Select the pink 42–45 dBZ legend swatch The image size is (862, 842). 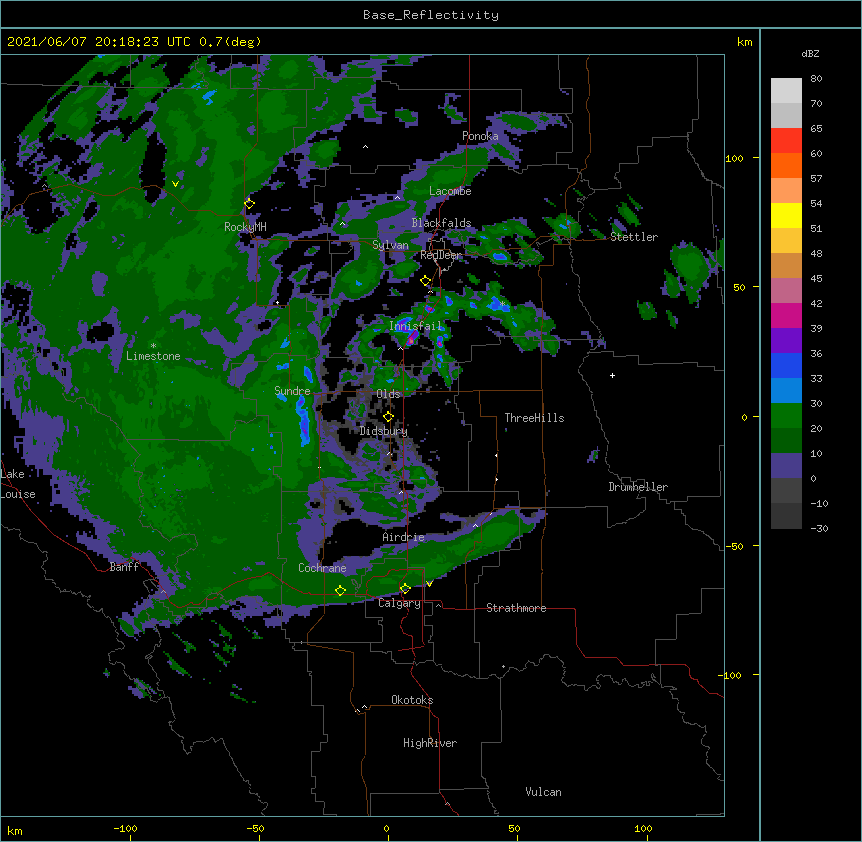tap(786, 291)
